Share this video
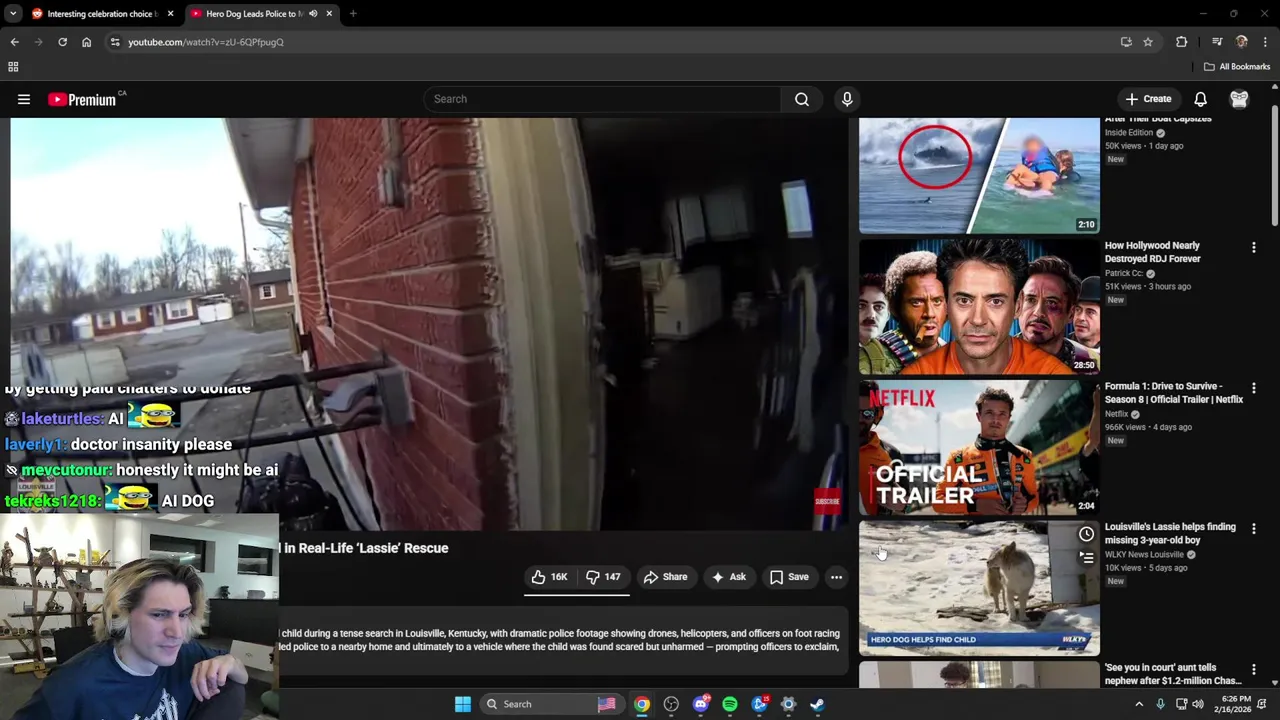Viewport: 1280px width, 720px height. (665, 577)
